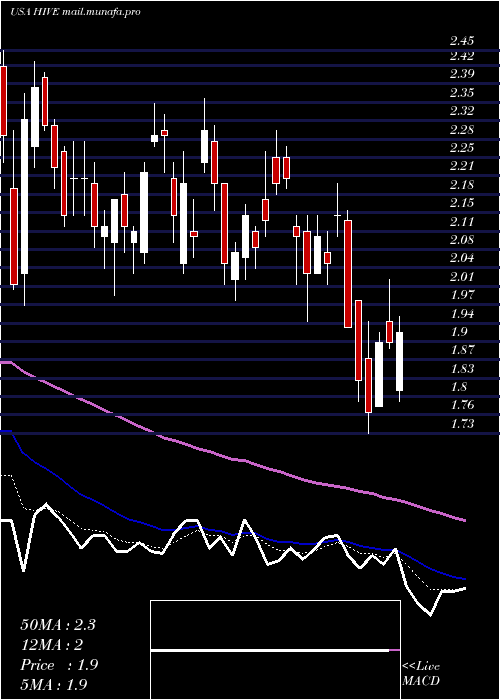The image size is (500, 700).
Task: Select the 2.01 price axis label
Action: [x=462, y=277]
